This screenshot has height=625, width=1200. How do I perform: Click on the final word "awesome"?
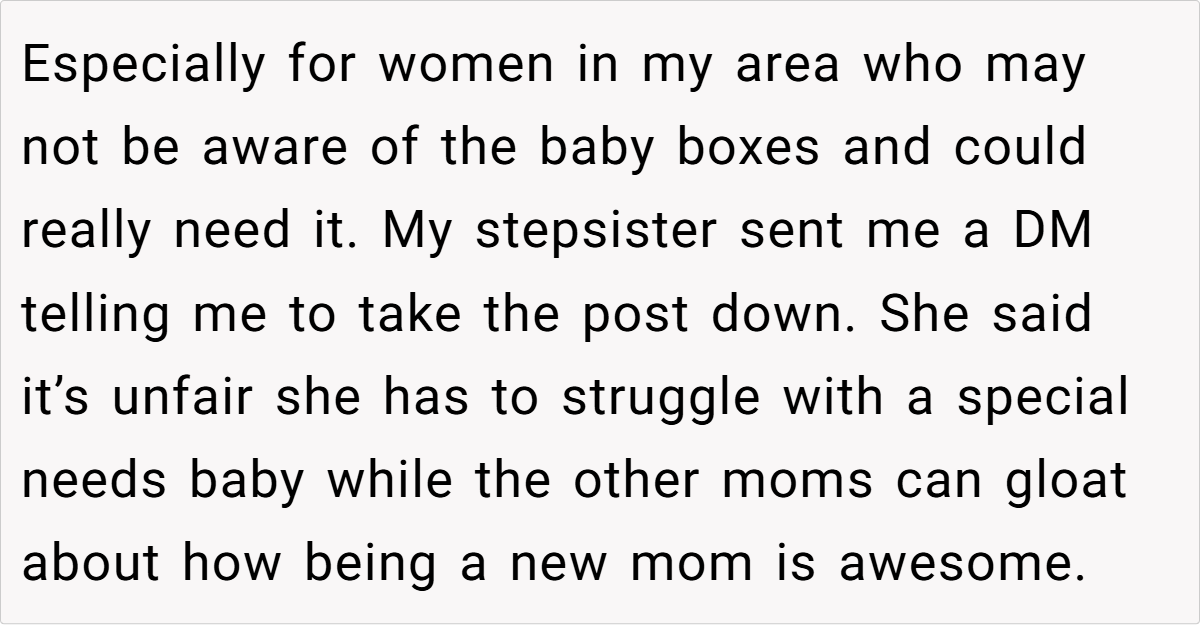click(x=960, y=564)
